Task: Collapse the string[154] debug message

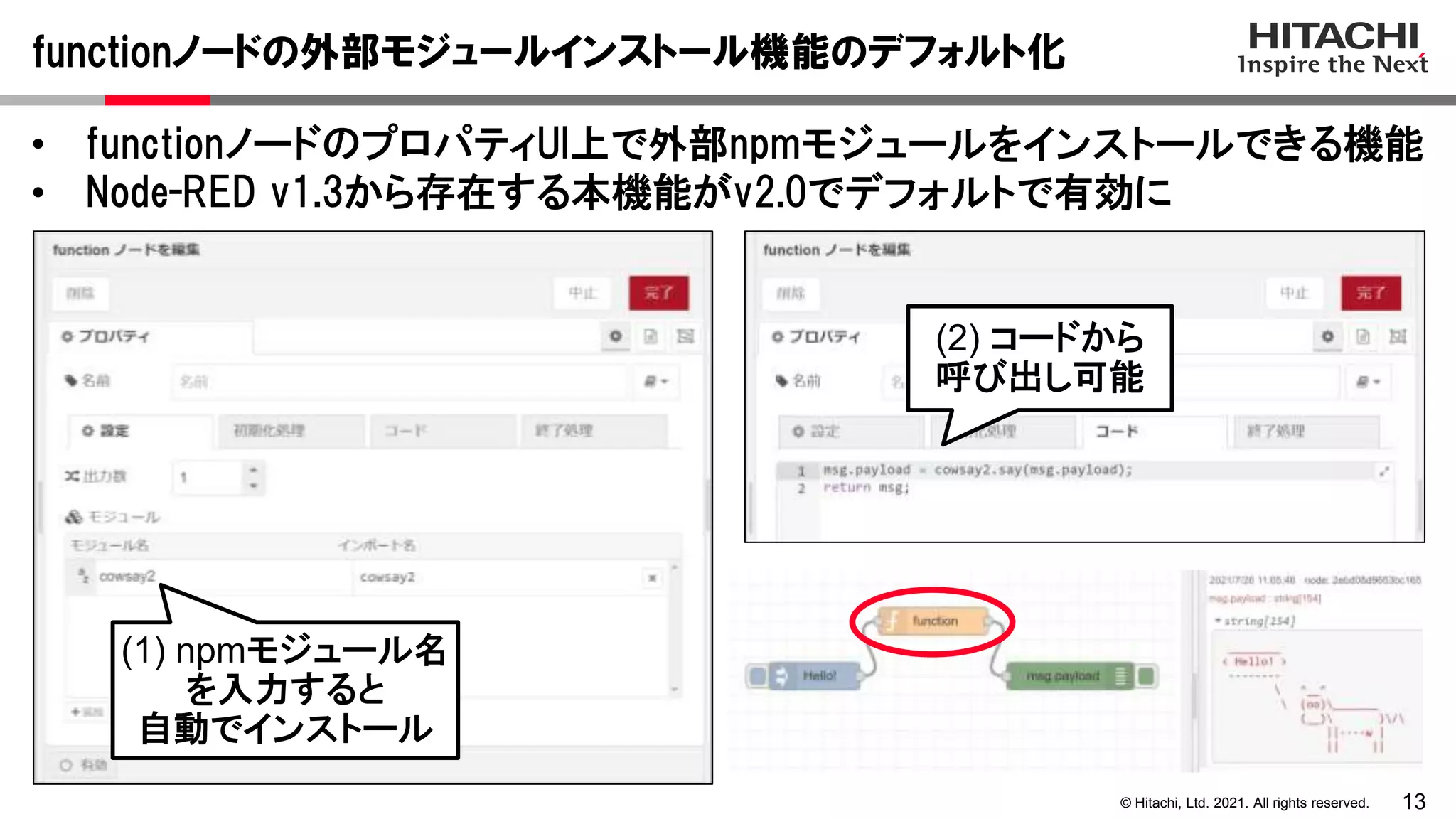Action: coord(1218,621)
